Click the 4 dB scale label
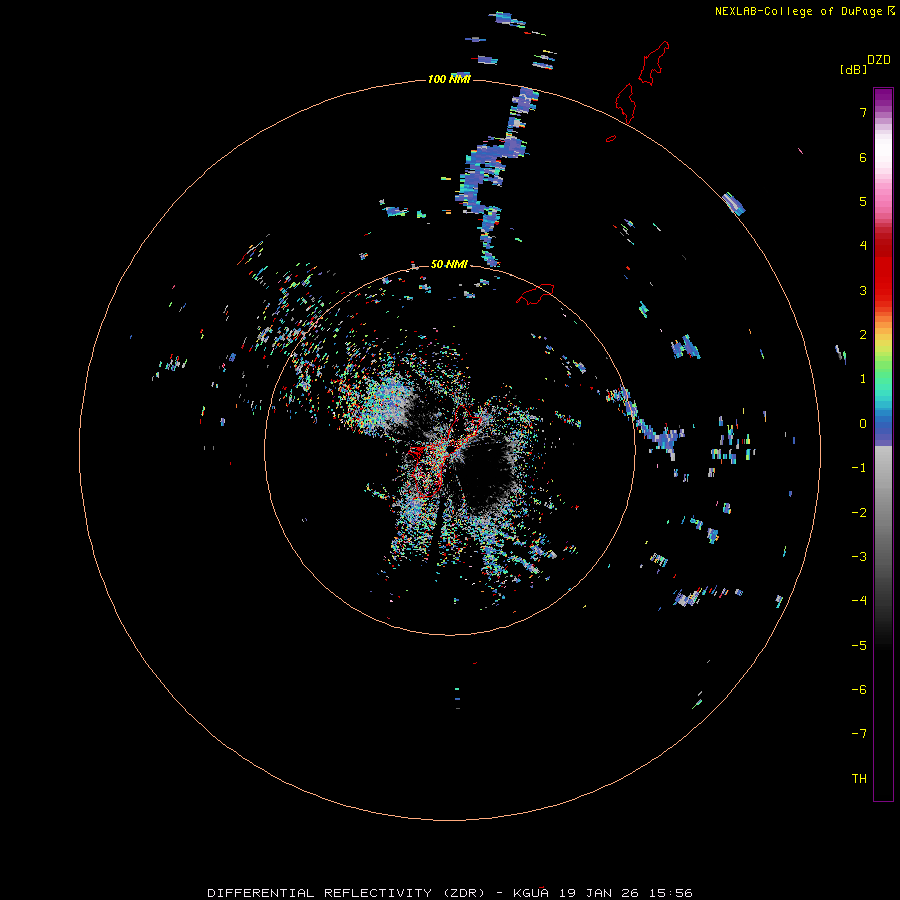This screenshot has height=900, width=900. point(863,246)
